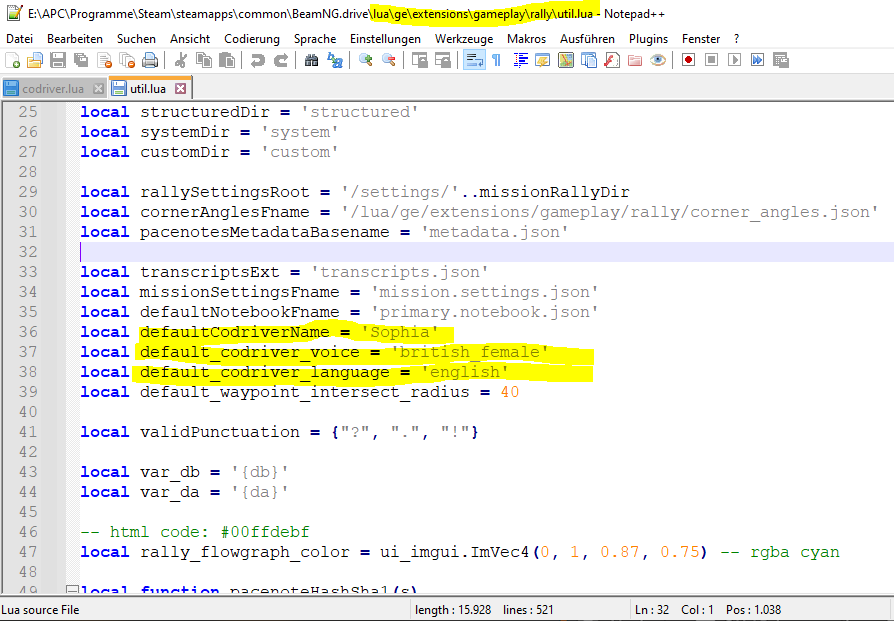This screenshot has height=621, width=894.
Task: Open the Codierung menu
Action: [x=252, y=39]
